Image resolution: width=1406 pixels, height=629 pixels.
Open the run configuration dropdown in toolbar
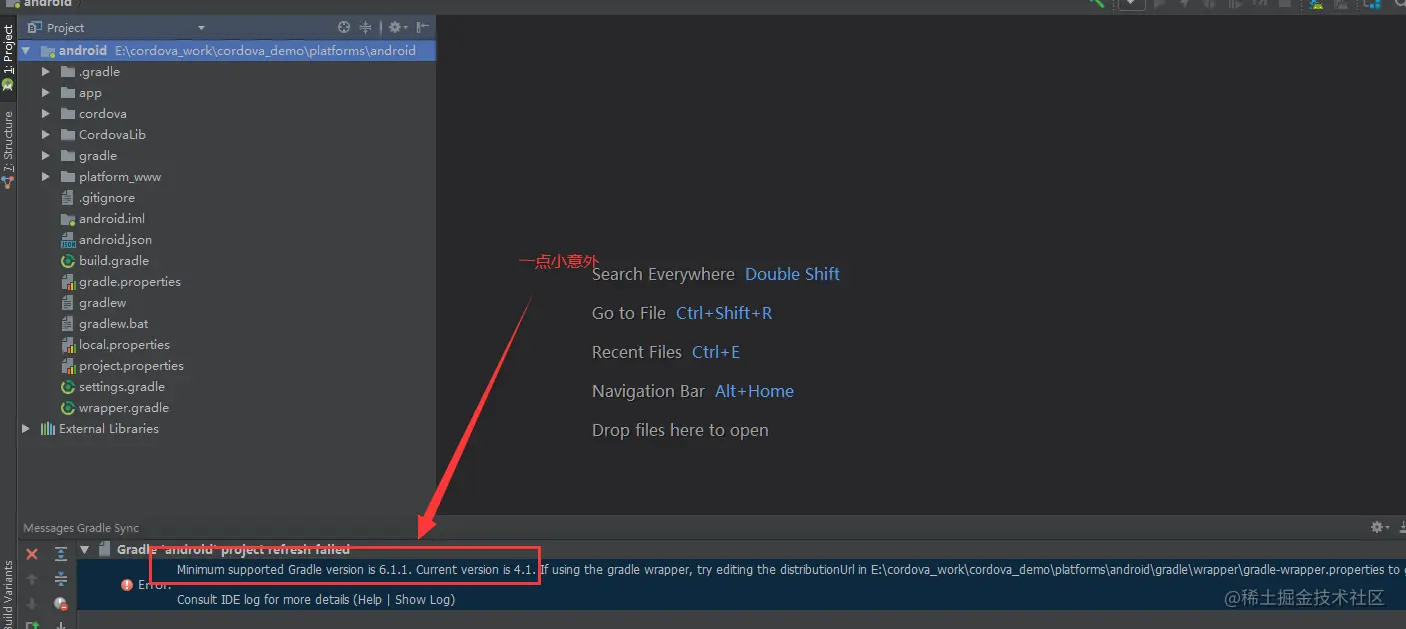(1131, 4)
